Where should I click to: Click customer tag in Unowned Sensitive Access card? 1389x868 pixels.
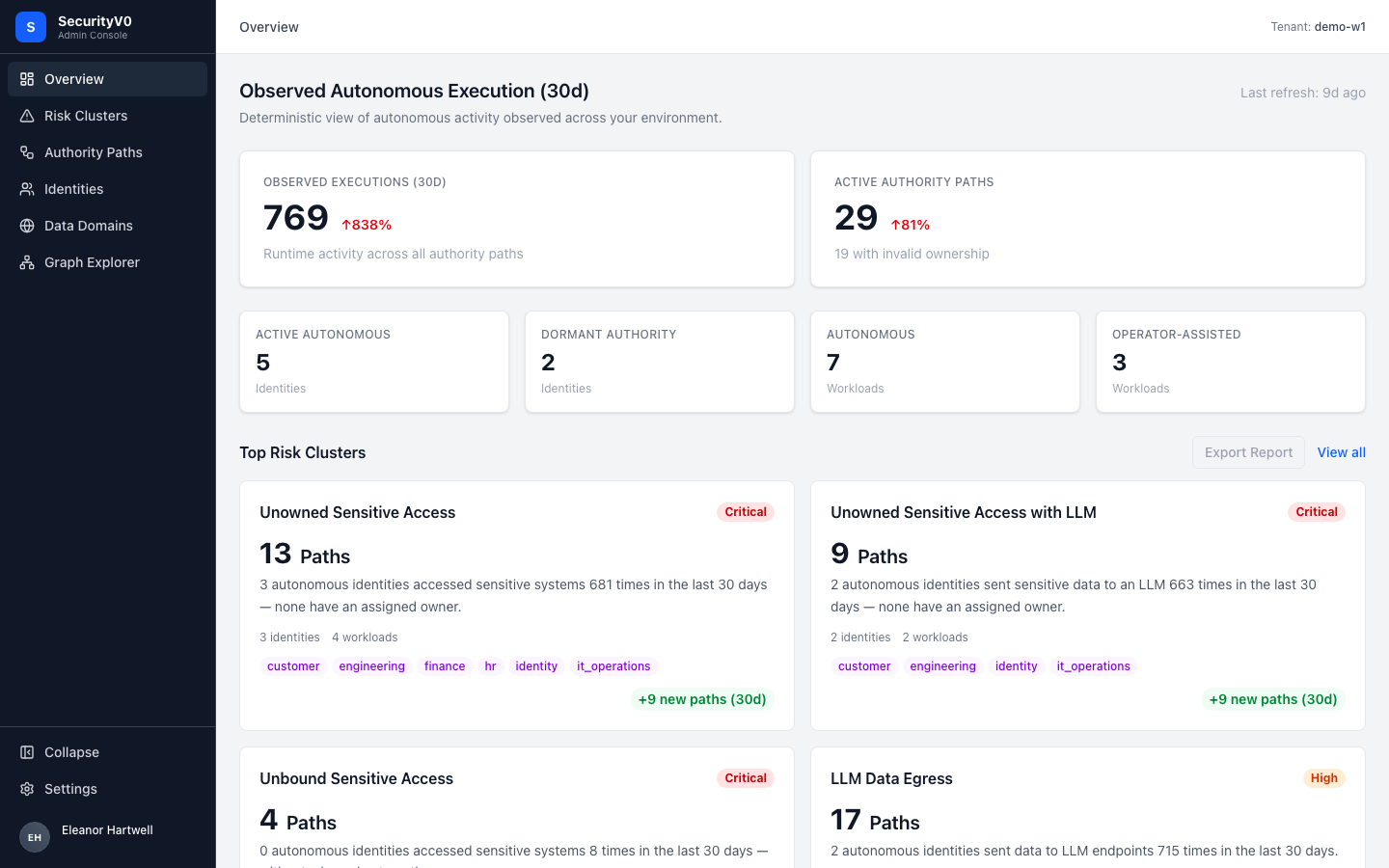click(x=293, y=666)
